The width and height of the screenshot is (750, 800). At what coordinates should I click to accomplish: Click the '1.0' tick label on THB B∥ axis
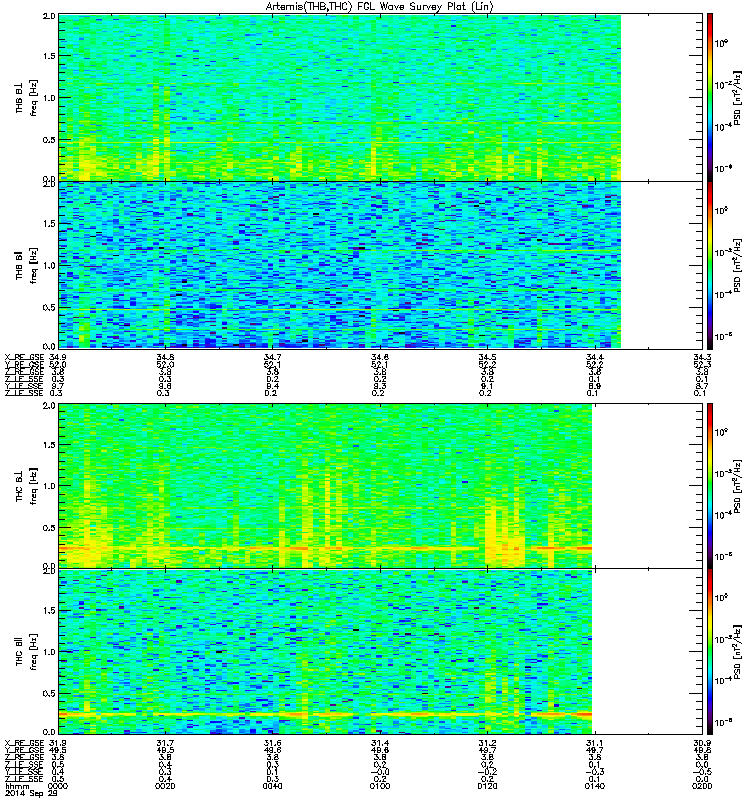pyautogui.click(x=49, y=265)
